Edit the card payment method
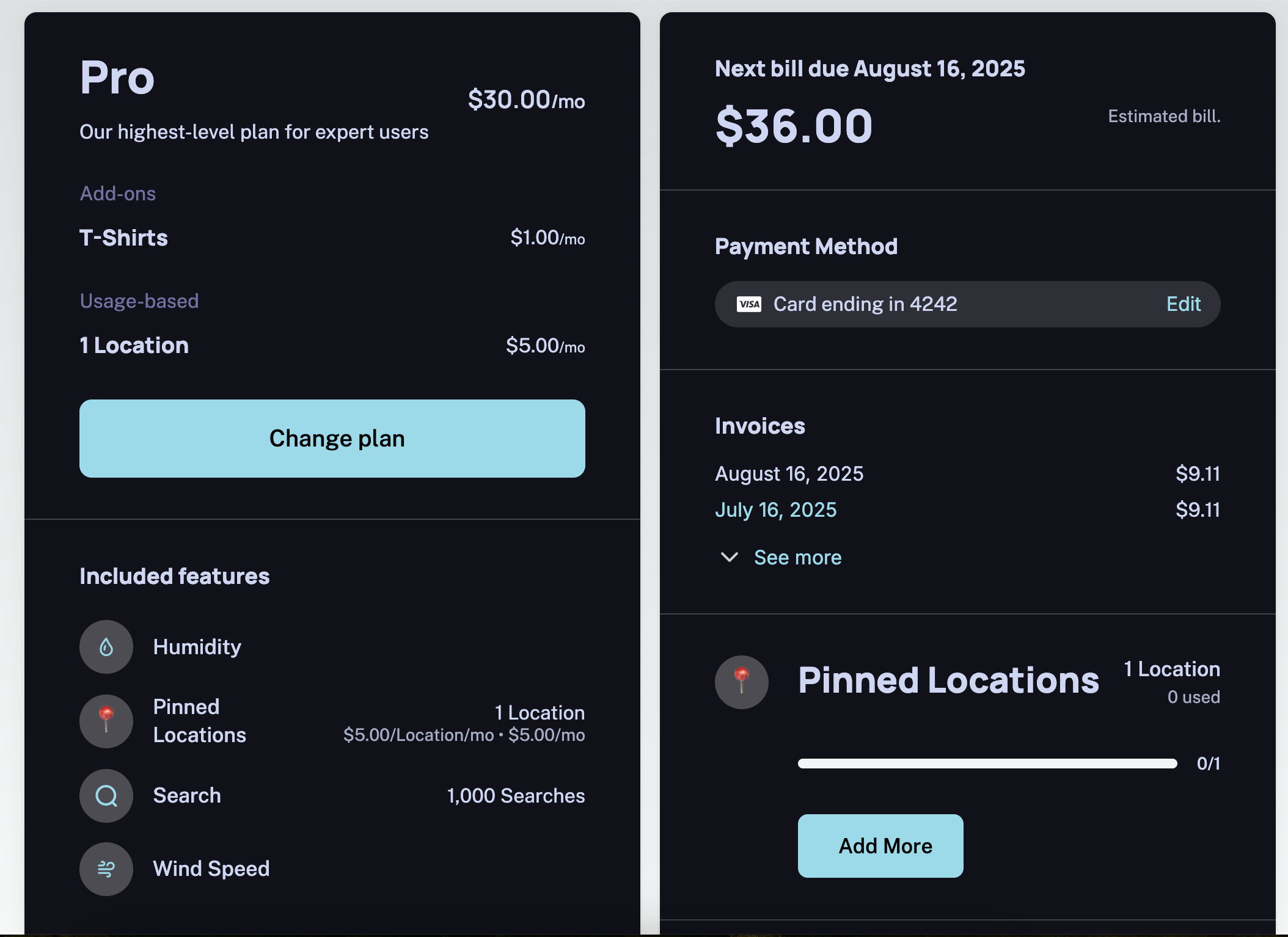The height and width of the screenshot is (937, 1288). pyautogui.click(x=1183, y=304)
